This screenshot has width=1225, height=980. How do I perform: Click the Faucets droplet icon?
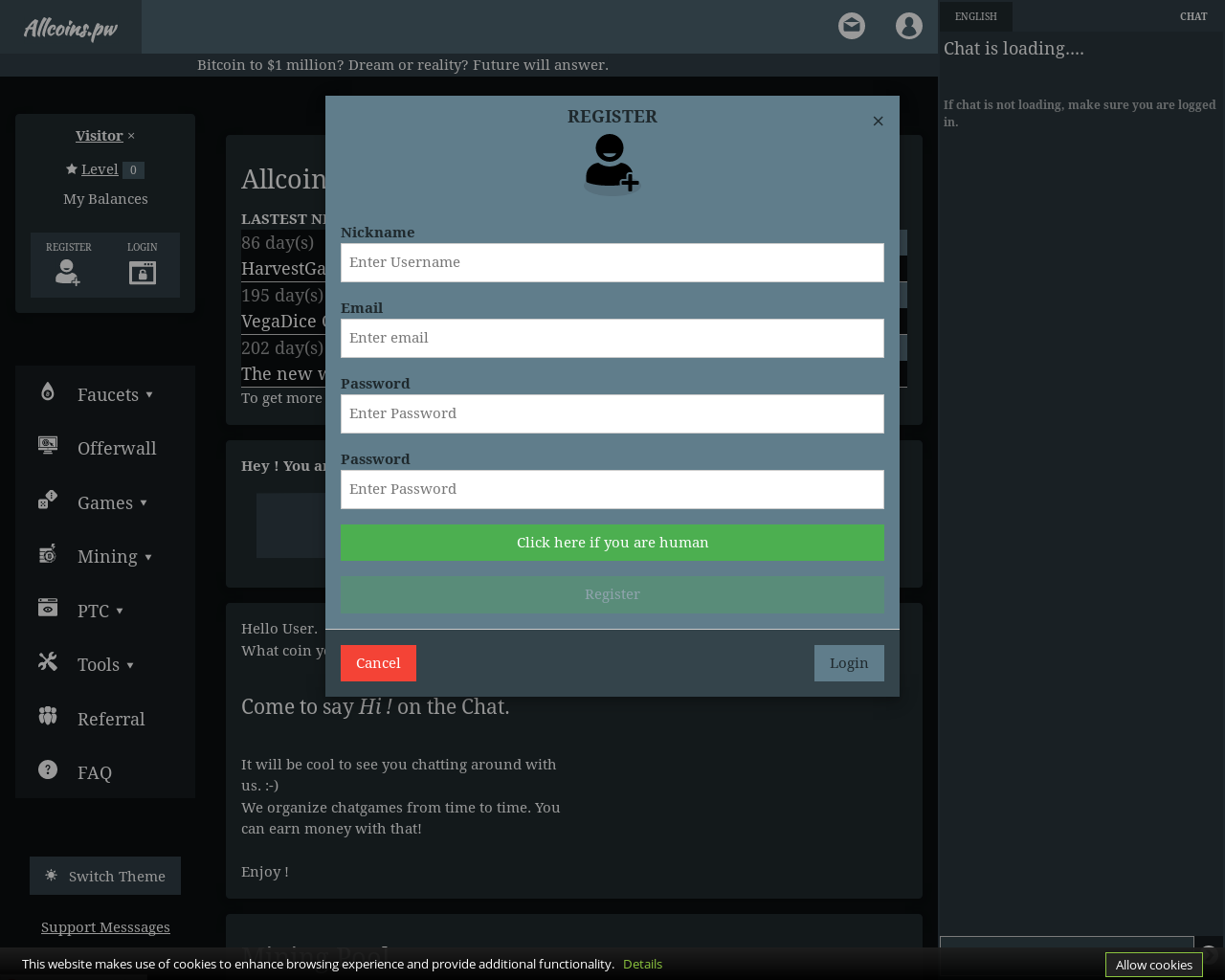tap(47, 391)
